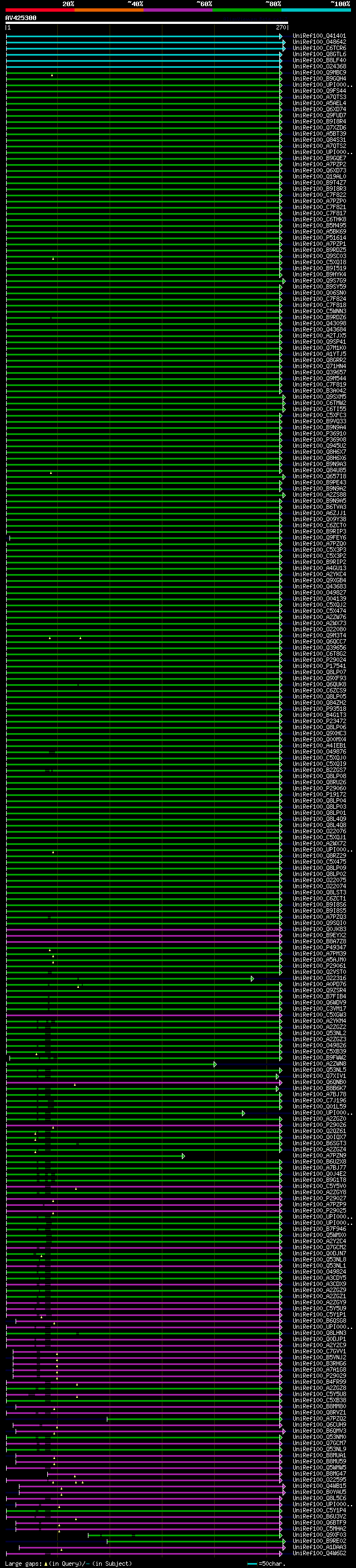The height and width of the screenshot is (1568, 356).
Task: Select the green alignment bar for UniRef100_Q9FS44
Action: [x=144, y=91]
